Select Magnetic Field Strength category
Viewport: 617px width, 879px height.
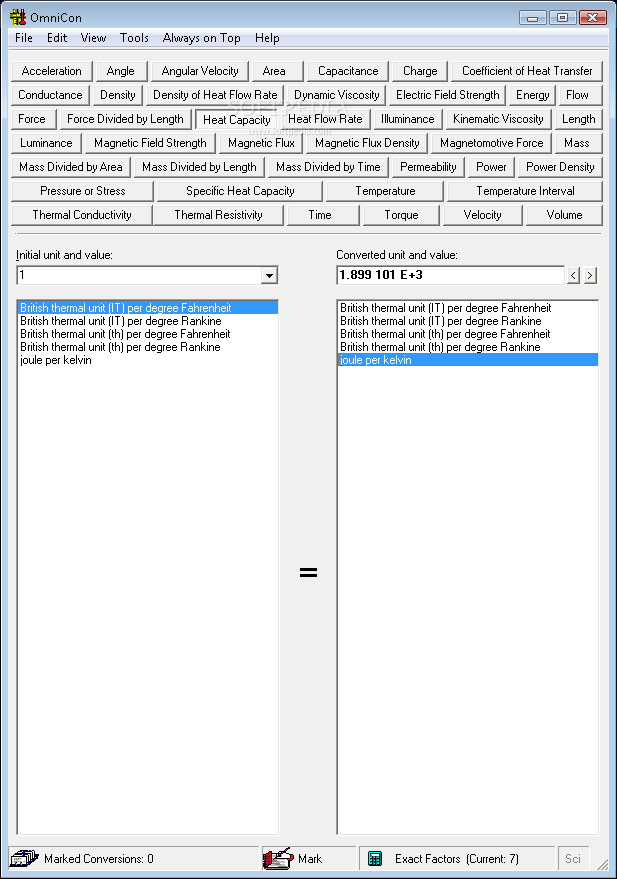coord(150,144)
